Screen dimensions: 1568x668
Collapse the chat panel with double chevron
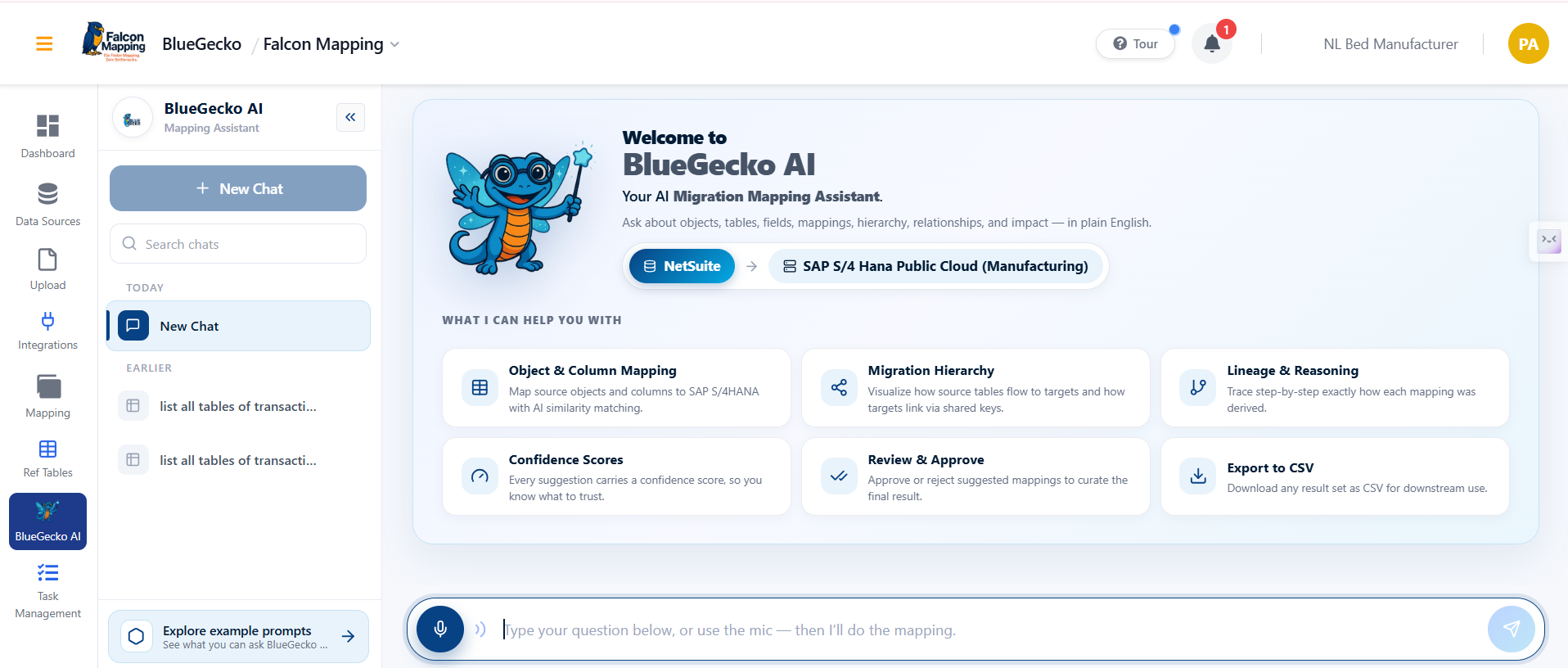click(x=350, y=117)
